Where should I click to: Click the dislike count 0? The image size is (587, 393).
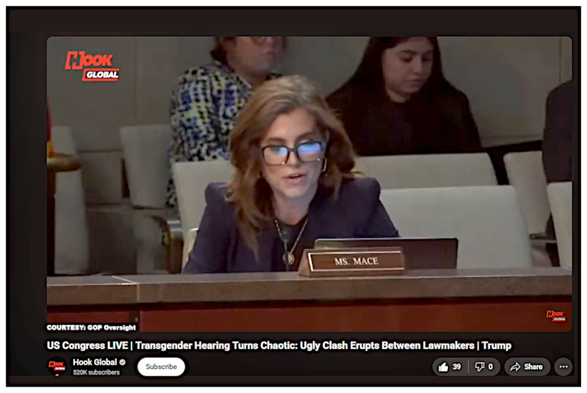click(490, 367)
